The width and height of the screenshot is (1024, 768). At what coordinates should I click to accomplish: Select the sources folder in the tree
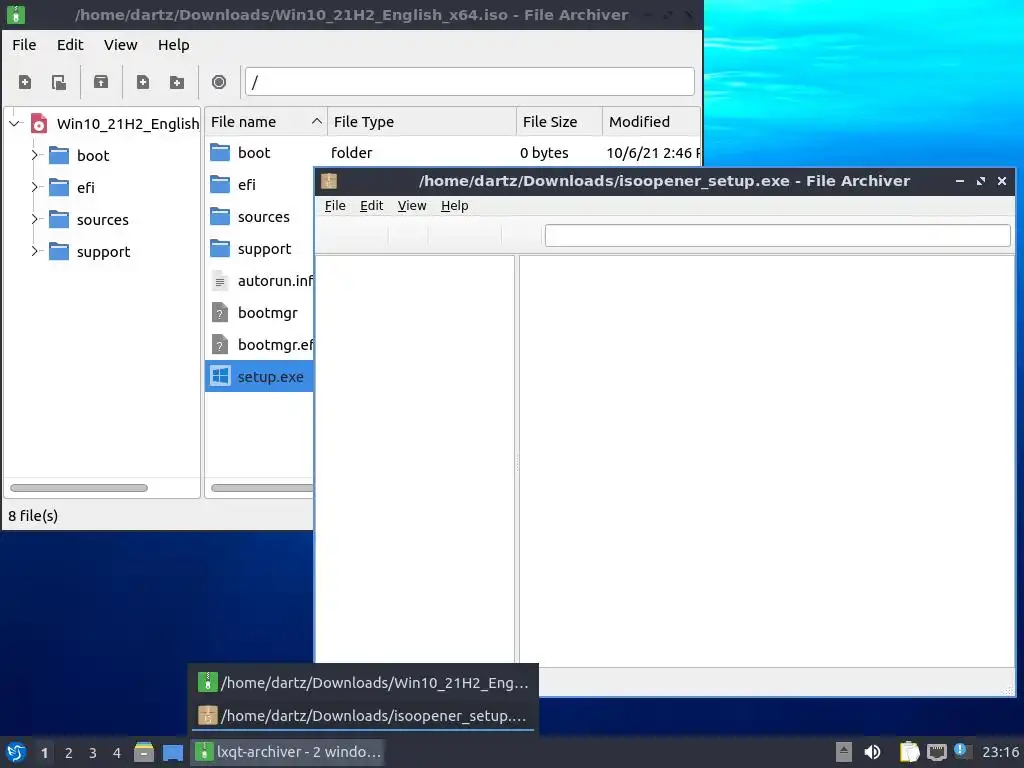pos(103,219)
